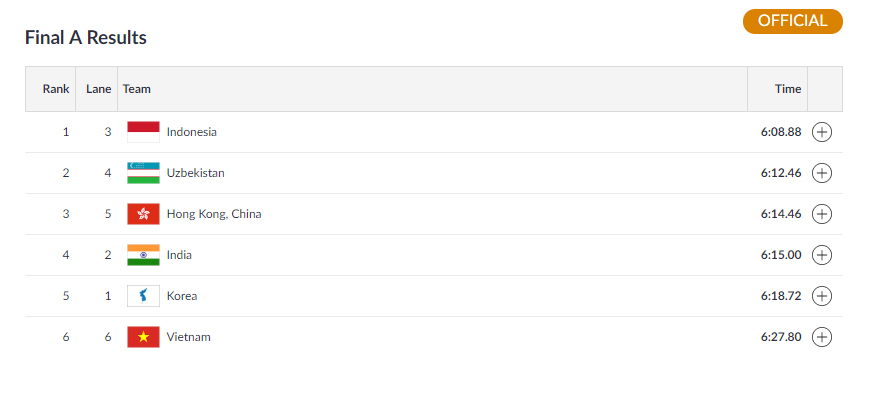The height and width of the screenshot is (405, 877).
Task: Click the Korea unification flag icon
Action: coord(143,296)
